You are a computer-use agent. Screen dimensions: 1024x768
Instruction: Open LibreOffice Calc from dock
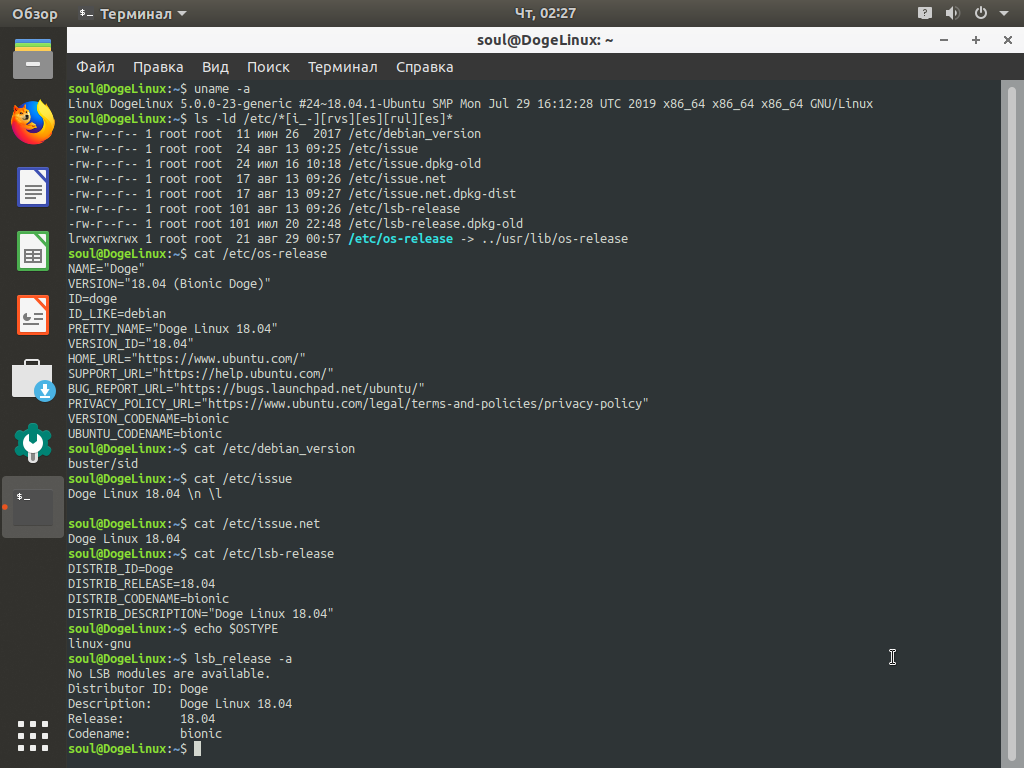[x=33, y=251]
